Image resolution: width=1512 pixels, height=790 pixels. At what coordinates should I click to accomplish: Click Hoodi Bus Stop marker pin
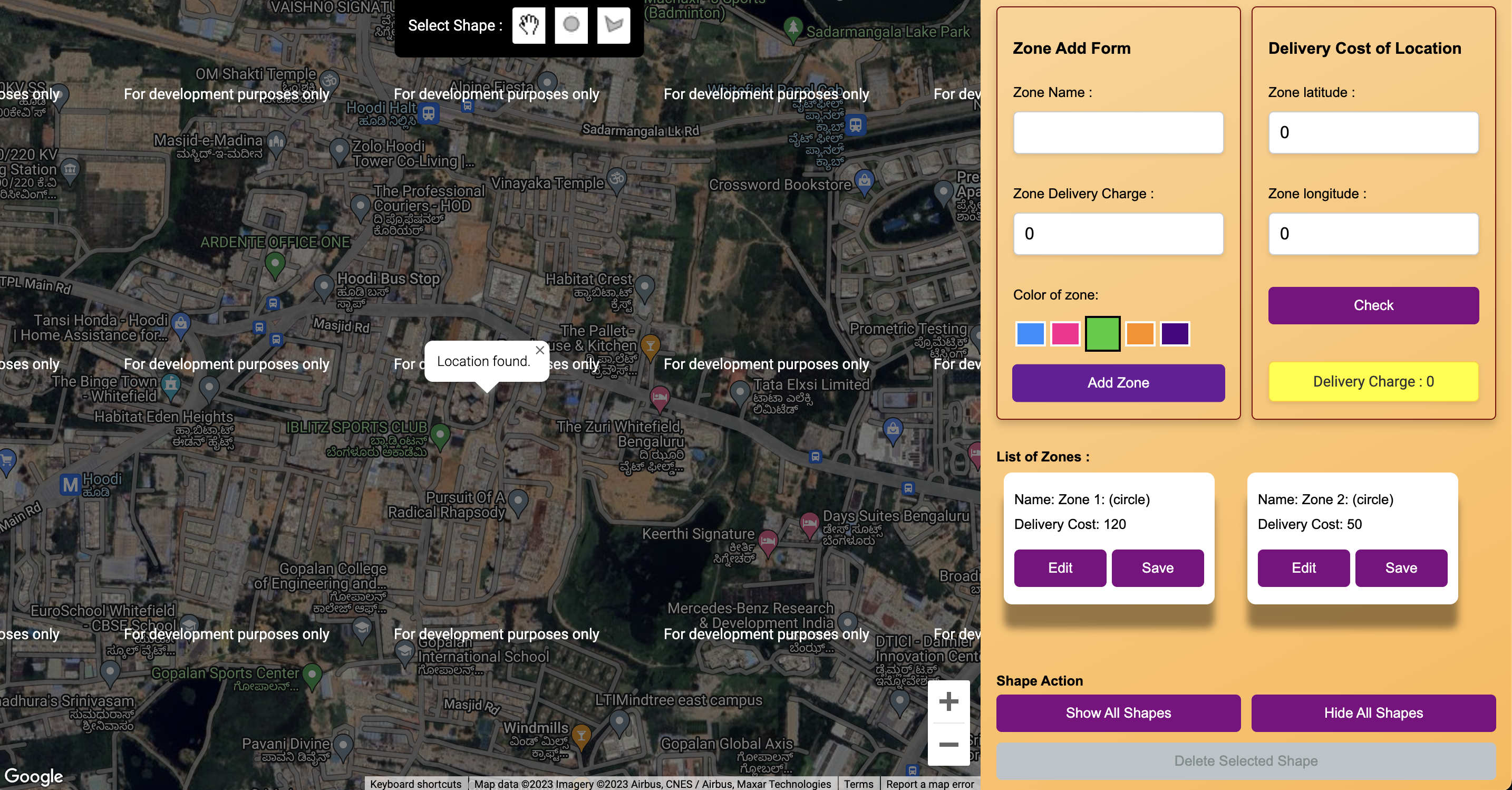(x=323, y=288)
